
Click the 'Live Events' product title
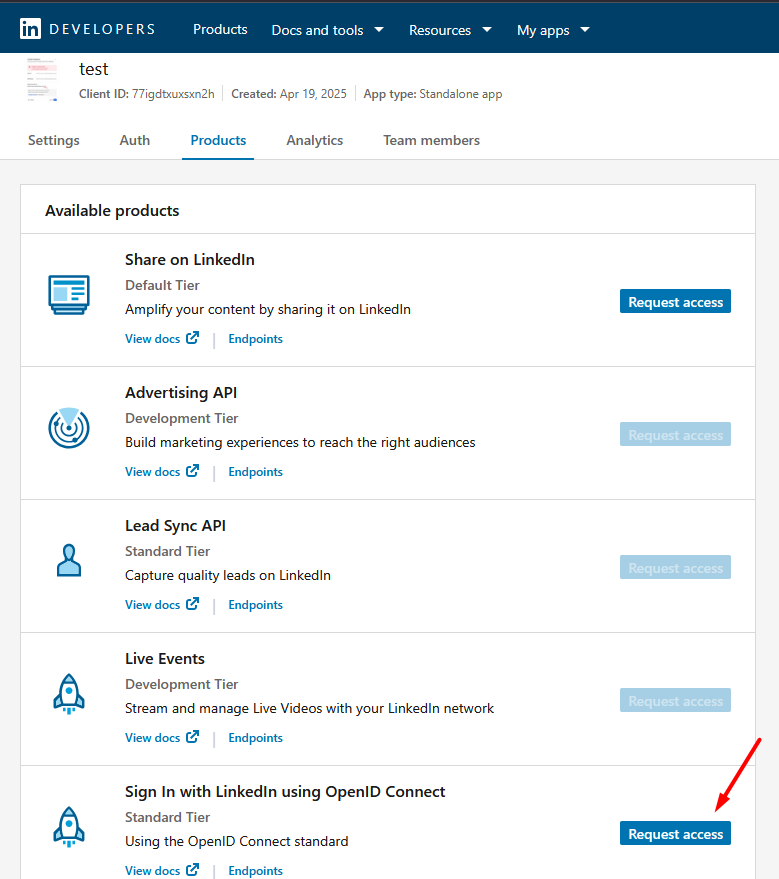(x=165, y=659)
